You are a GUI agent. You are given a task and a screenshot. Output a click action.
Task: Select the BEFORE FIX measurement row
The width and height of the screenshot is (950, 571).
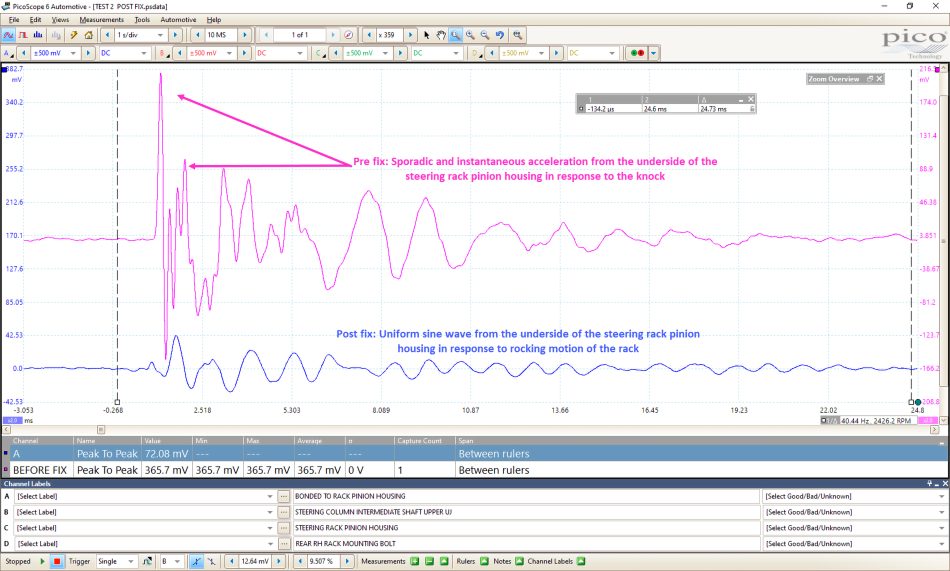475,470
